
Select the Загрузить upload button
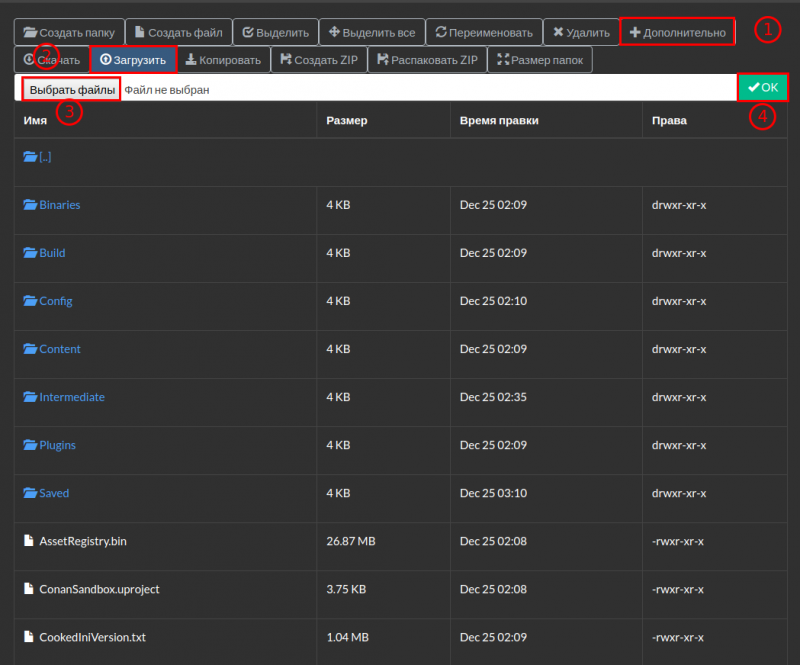click(x=133, y=60)
